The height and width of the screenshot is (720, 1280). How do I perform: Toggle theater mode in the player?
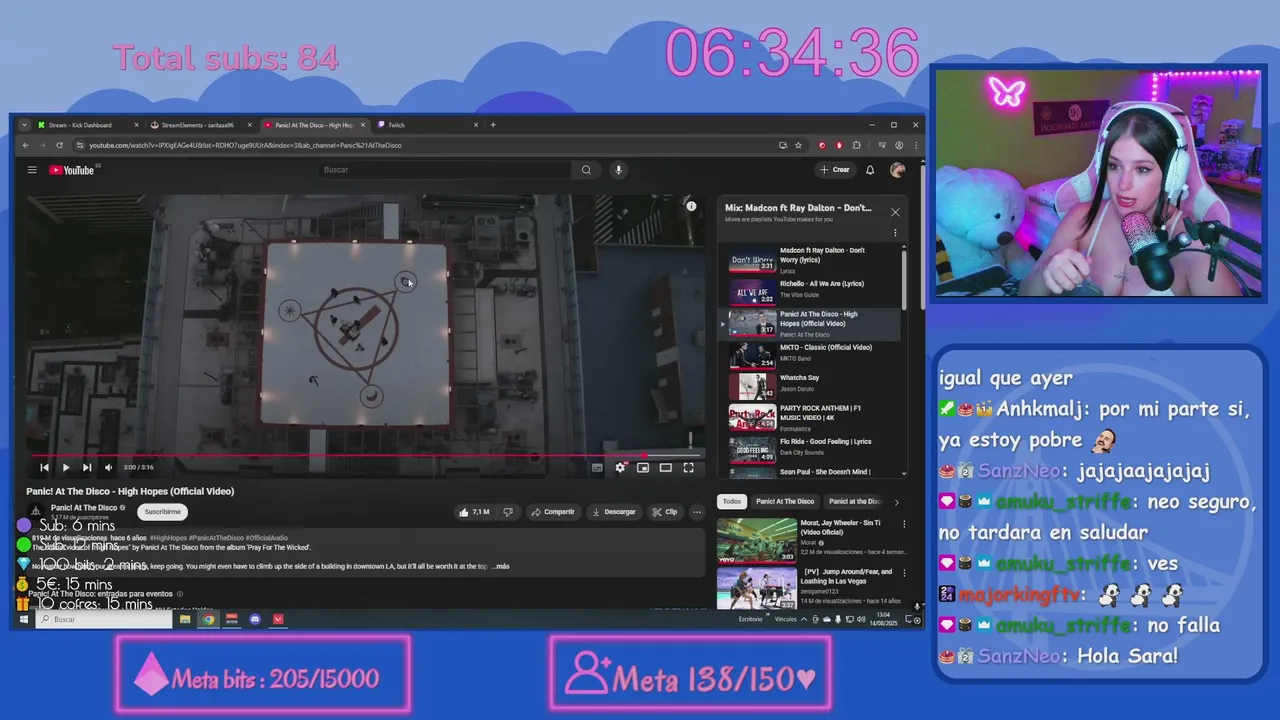pos(665,467)
